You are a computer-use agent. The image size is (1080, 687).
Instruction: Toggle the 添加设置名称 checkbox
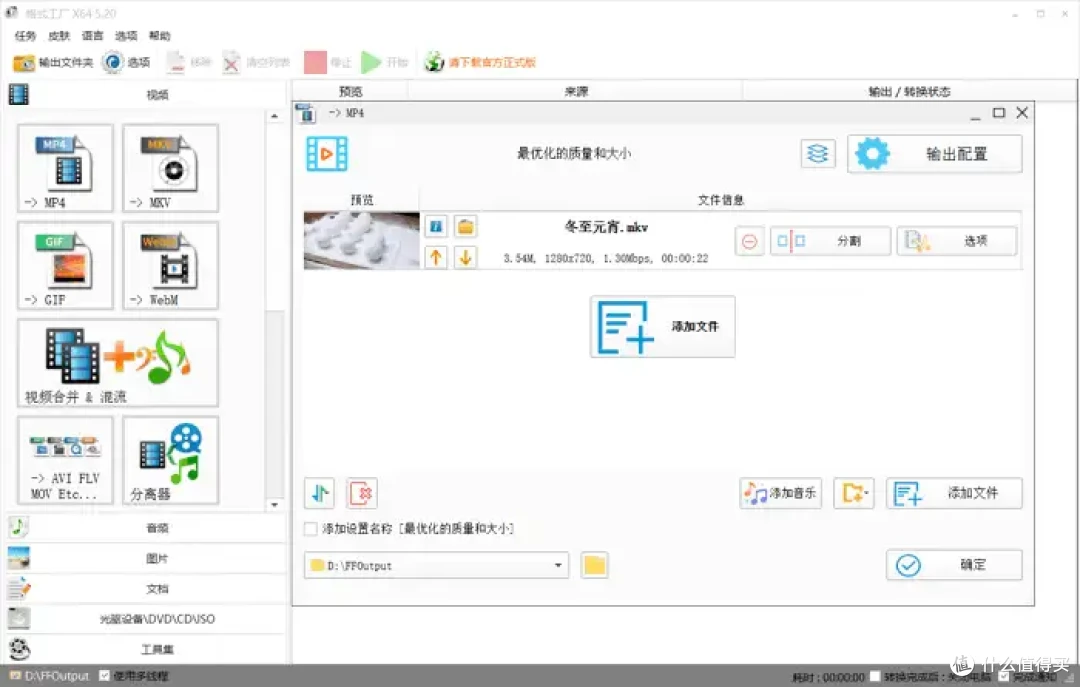pyautogui.click(x=311, y=529)
